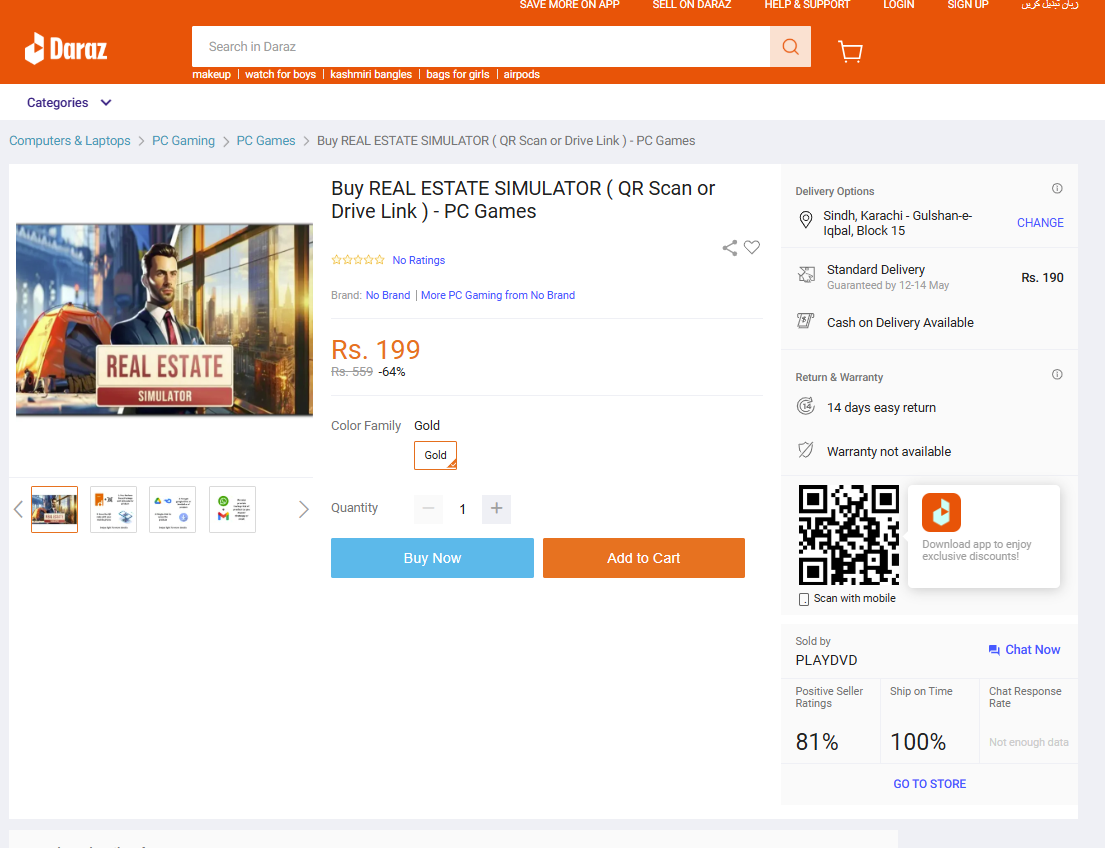Click the Login link
This screenshot has height=848, width=1105.
(x=899, y=5)
